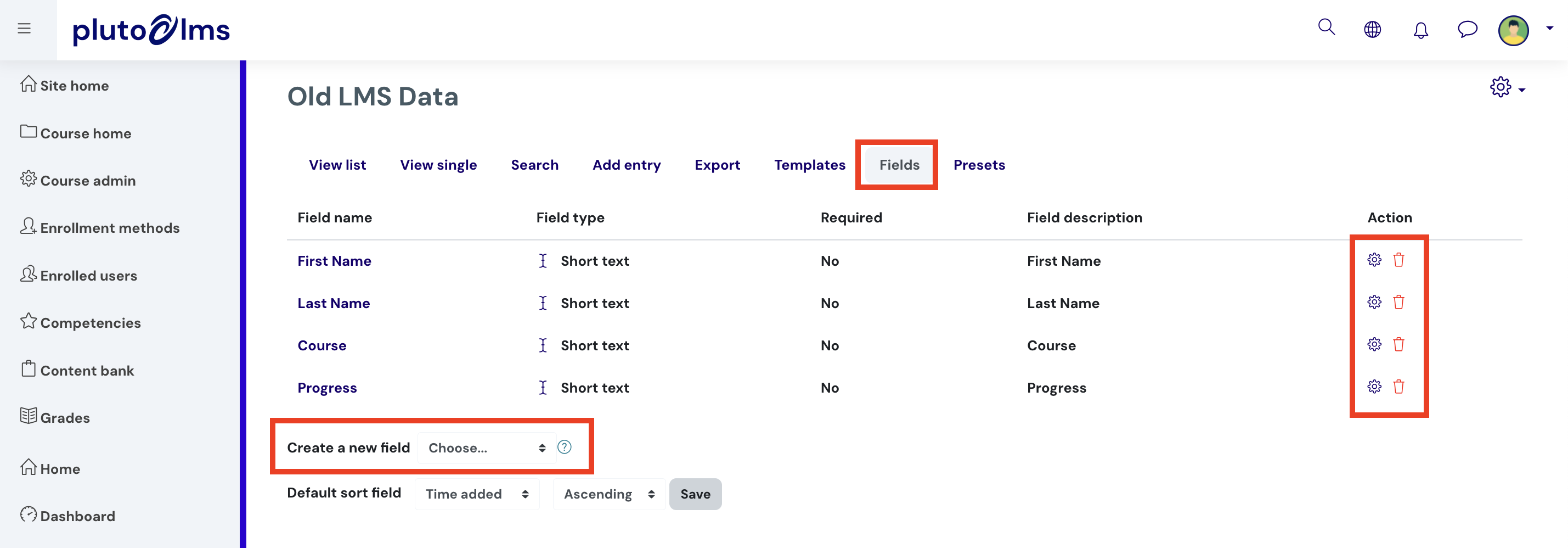Click Enrollment methods user-plus icon

coord(28,226)
